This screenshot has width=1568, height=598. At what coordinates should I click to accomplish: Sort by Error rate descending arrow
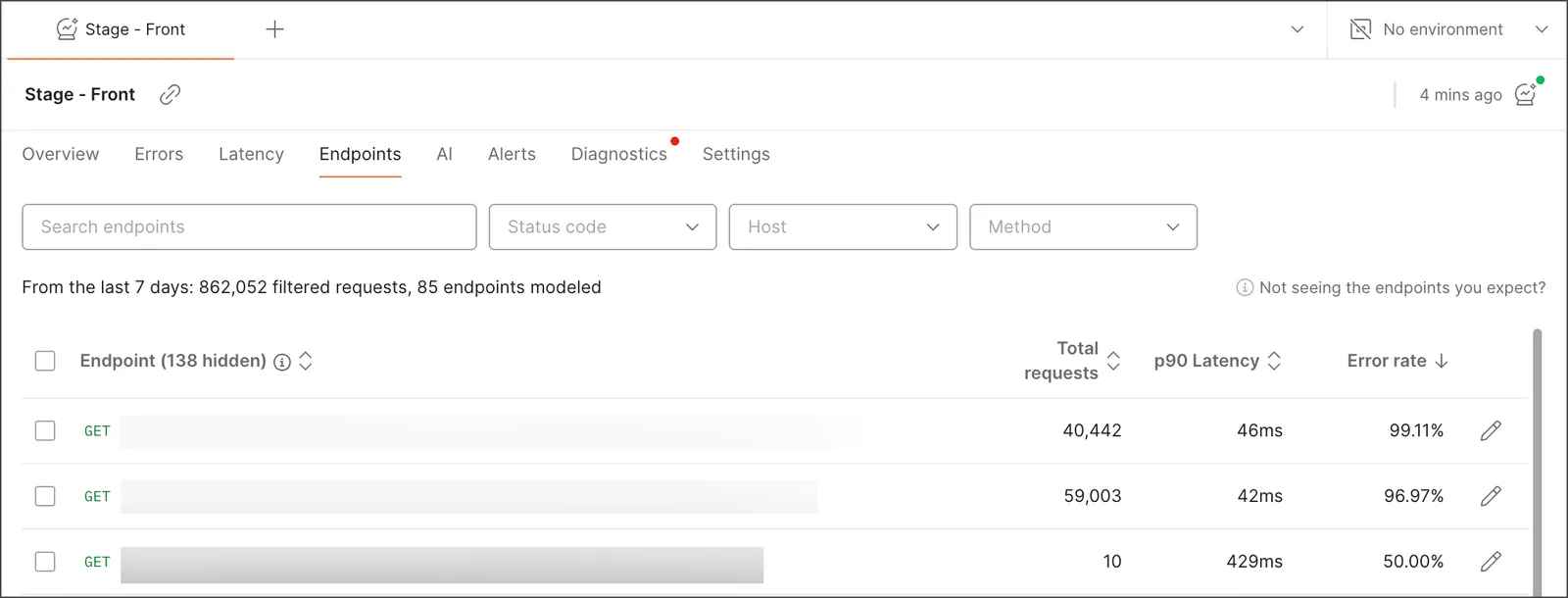pos(1442,361)
